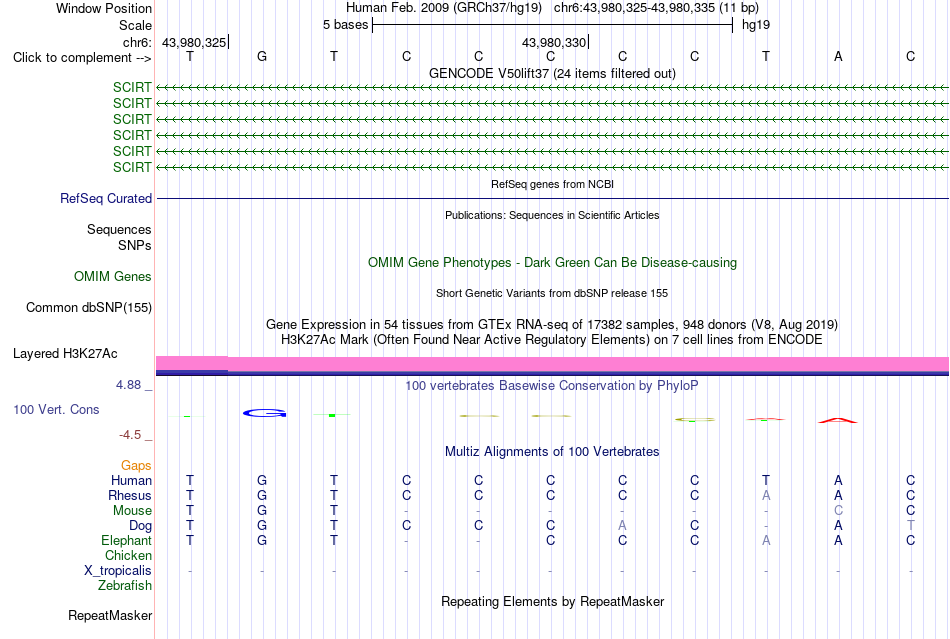Open the H3K27Ac Mark track title
This screenshot has height=639, width=950.
pos(552,339)
